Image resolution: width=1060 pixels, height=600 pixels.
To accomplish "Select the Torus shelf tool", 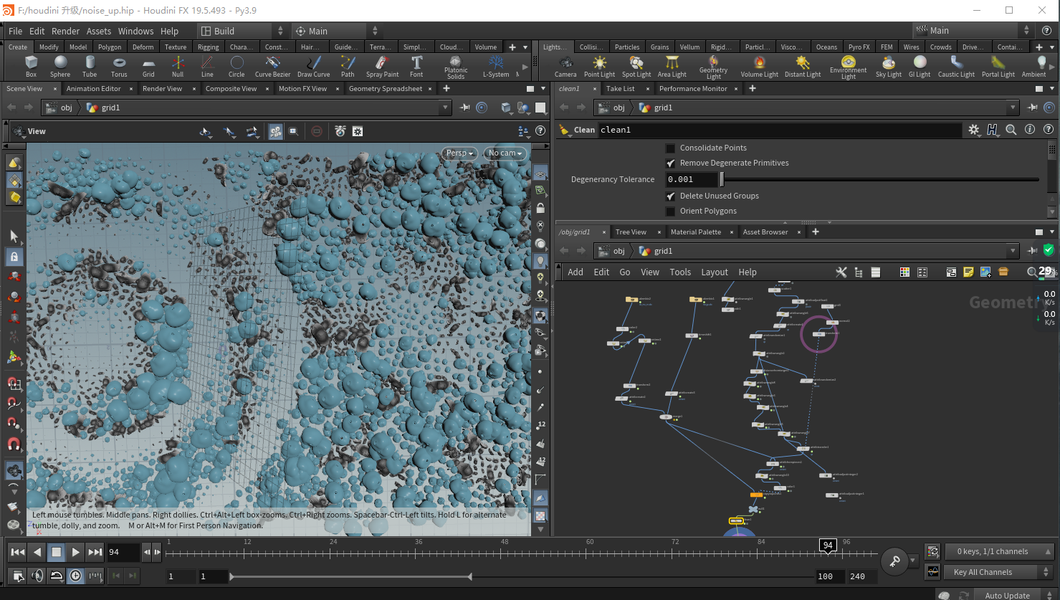I will pyautogui.click(x=119, y=66).
